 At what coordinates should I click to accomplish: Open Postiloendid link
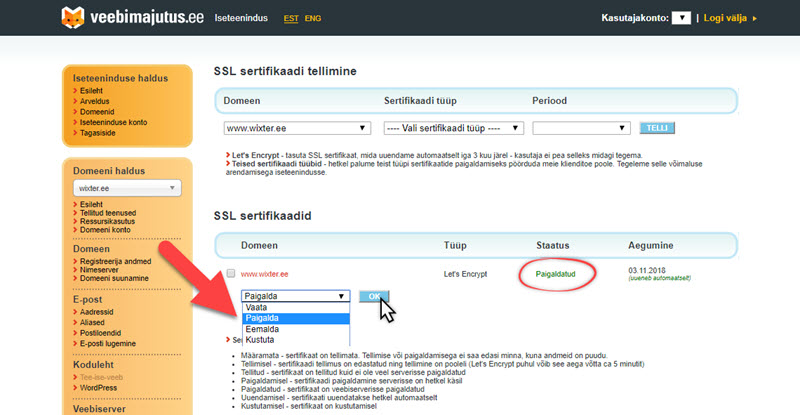pyautogui.click(x=100, y=333)
